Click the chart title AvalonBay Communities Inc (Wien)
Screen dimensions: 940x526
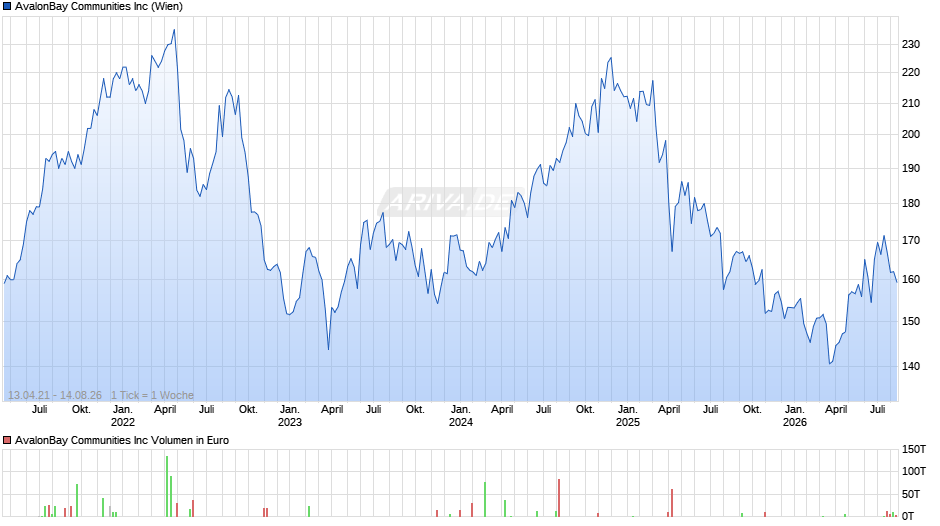tap(99, 7)
